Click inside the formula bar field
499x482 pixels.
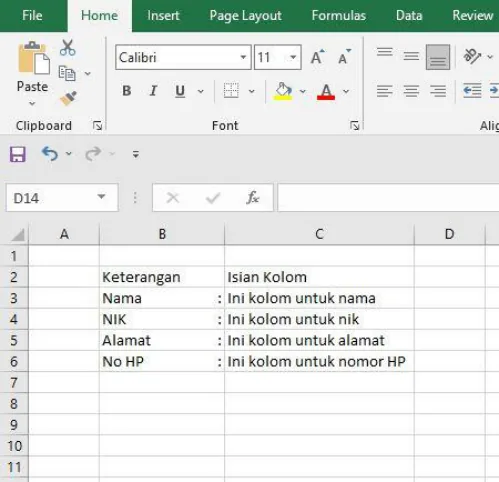tap(388, 198)
